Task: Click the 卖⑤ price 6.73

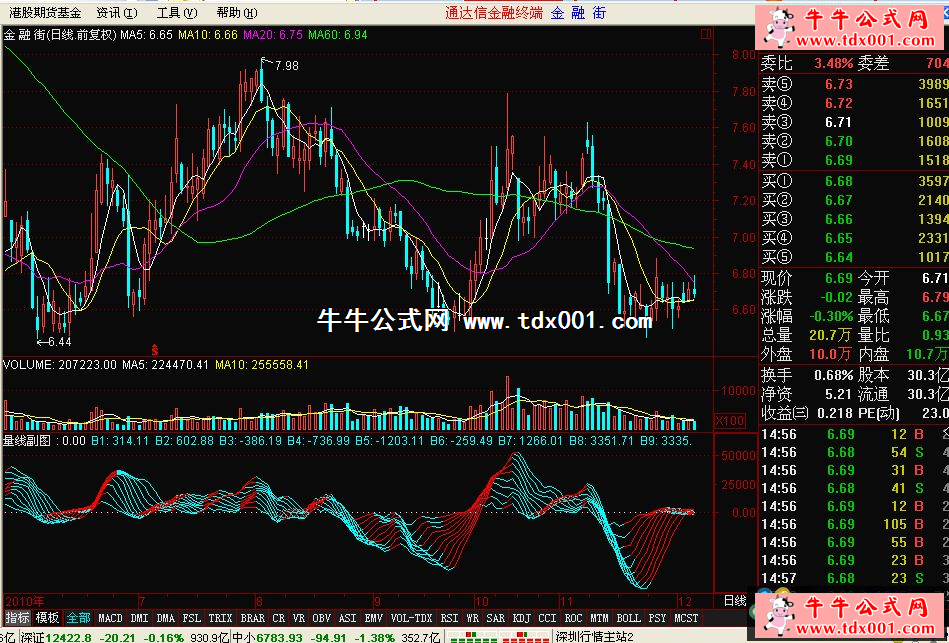Action: (x=839, y=84)
